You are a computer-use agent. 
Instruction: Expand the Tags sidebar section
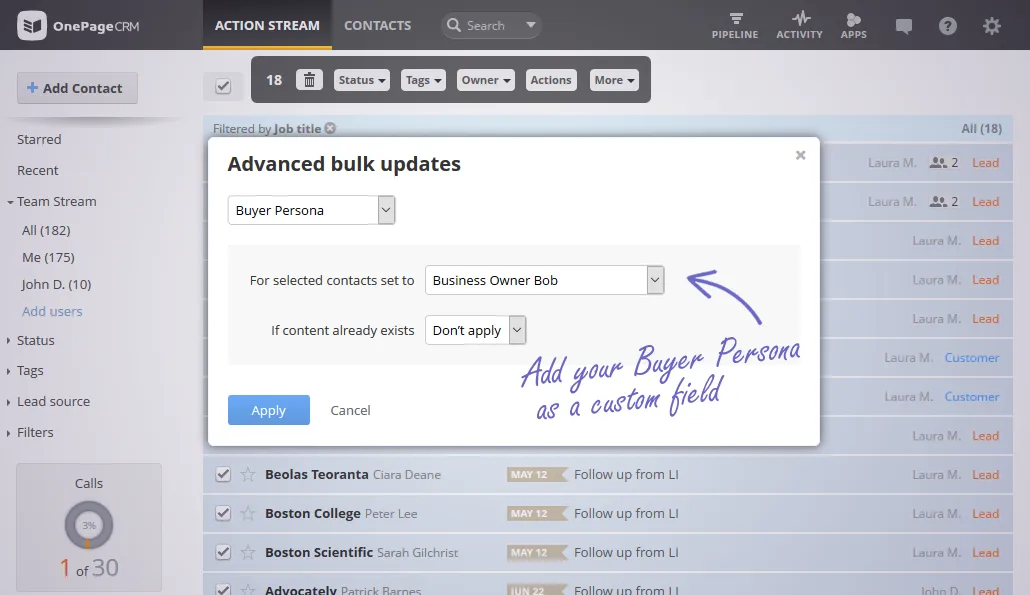click(x=9, y=370)
